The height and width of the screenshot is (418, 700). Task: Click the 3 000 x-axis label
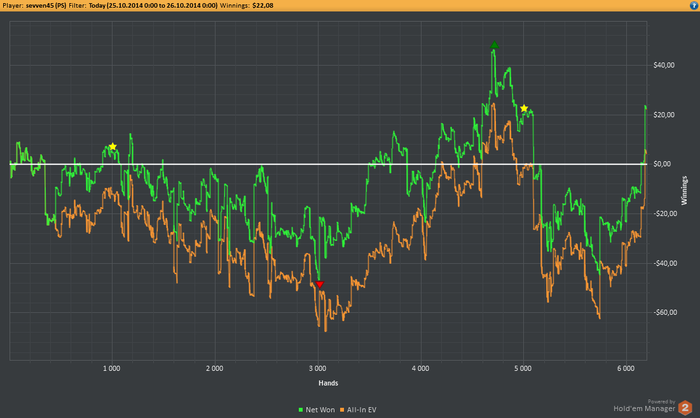[x=317, y=368]
